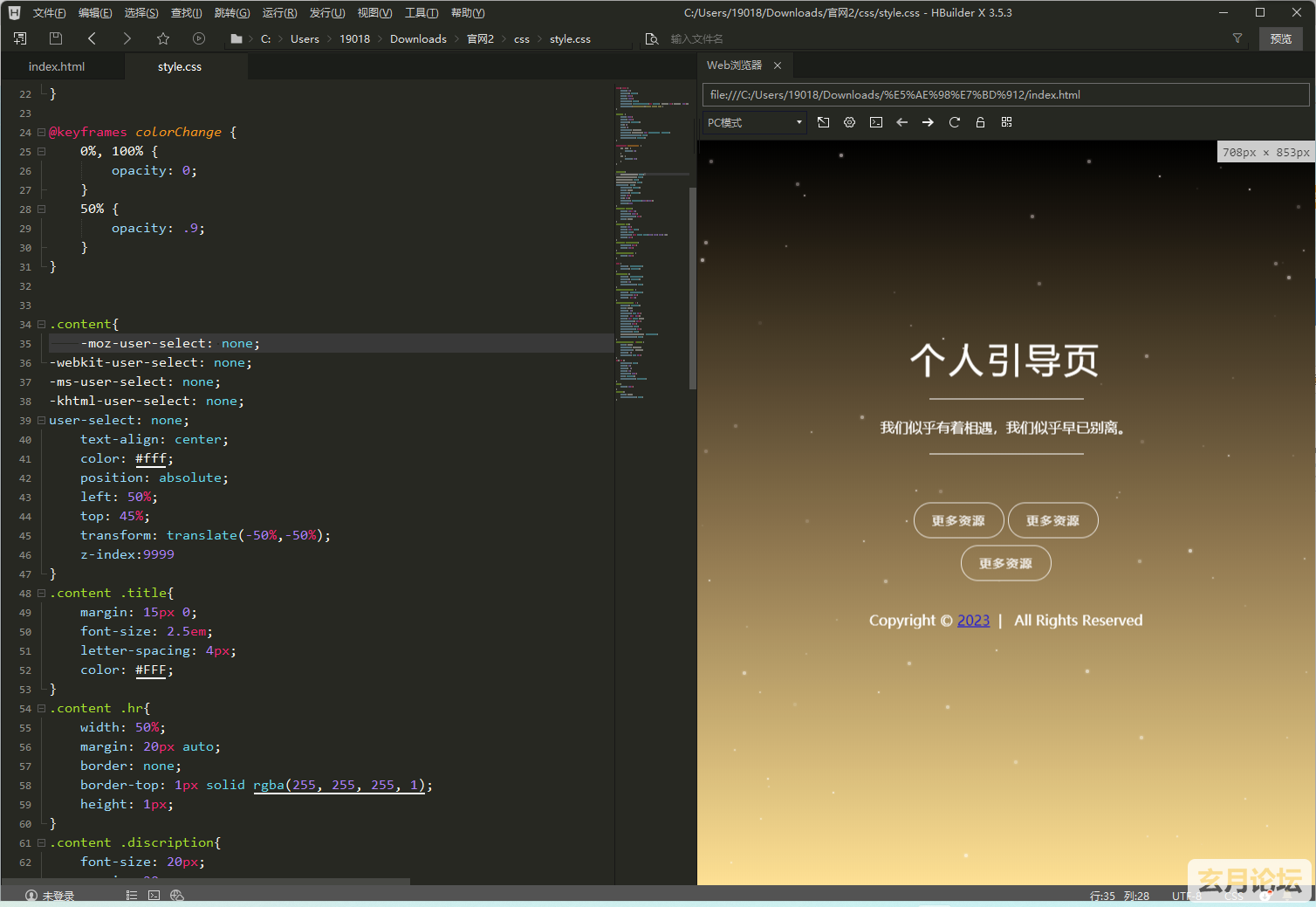Click the left 更多资源 button in top row
Viewport: 1316px width, 907px height.
pos(958,520)
